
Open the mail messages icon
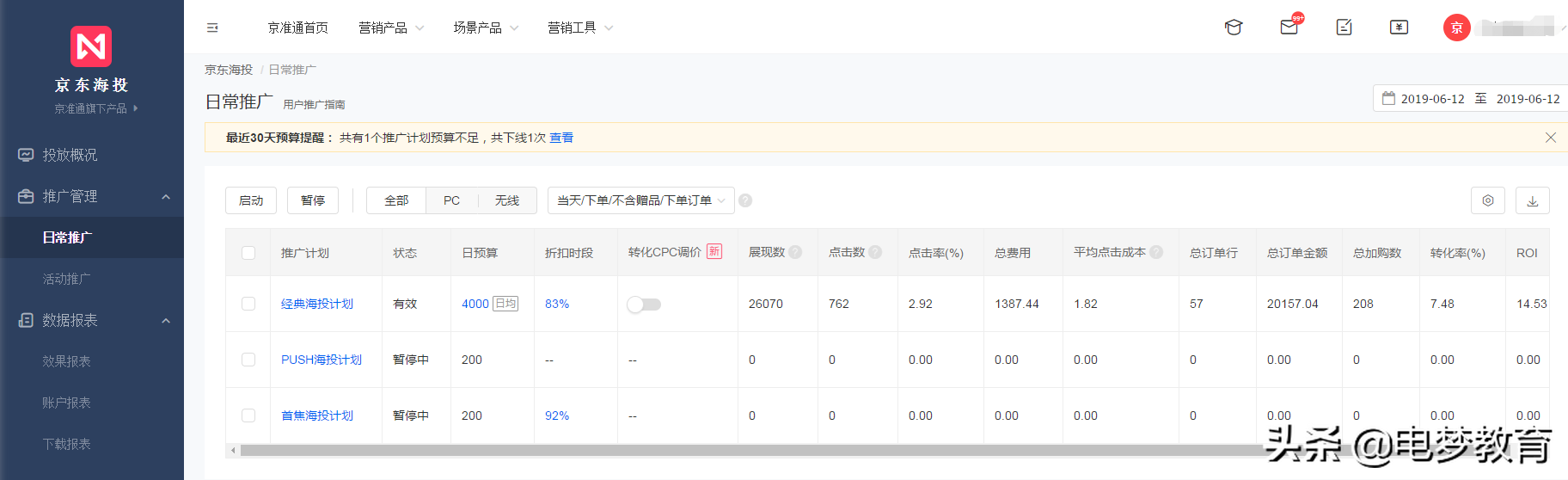pyautogui.click(x=1289, y=28)
